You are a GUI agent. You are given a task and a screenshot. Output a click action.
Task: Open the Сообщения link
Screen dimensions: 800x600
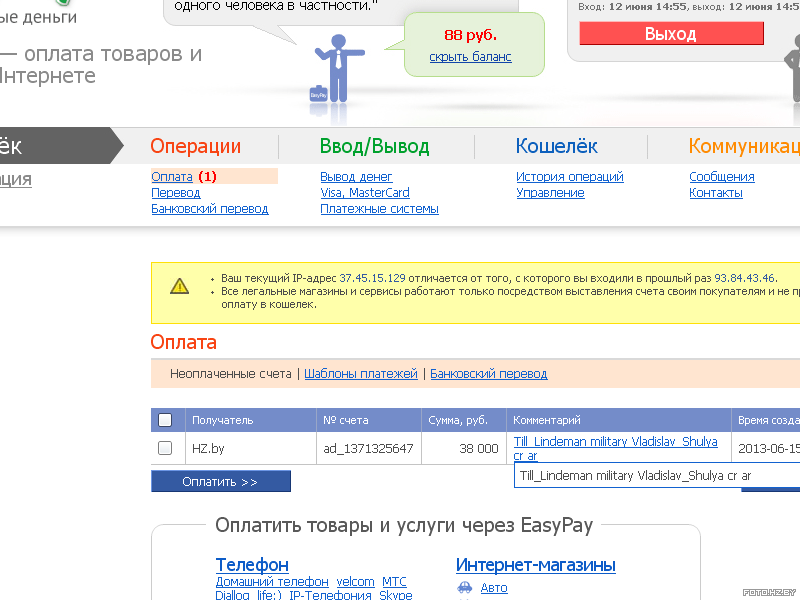pyautogui.click(x=721, y=177)
